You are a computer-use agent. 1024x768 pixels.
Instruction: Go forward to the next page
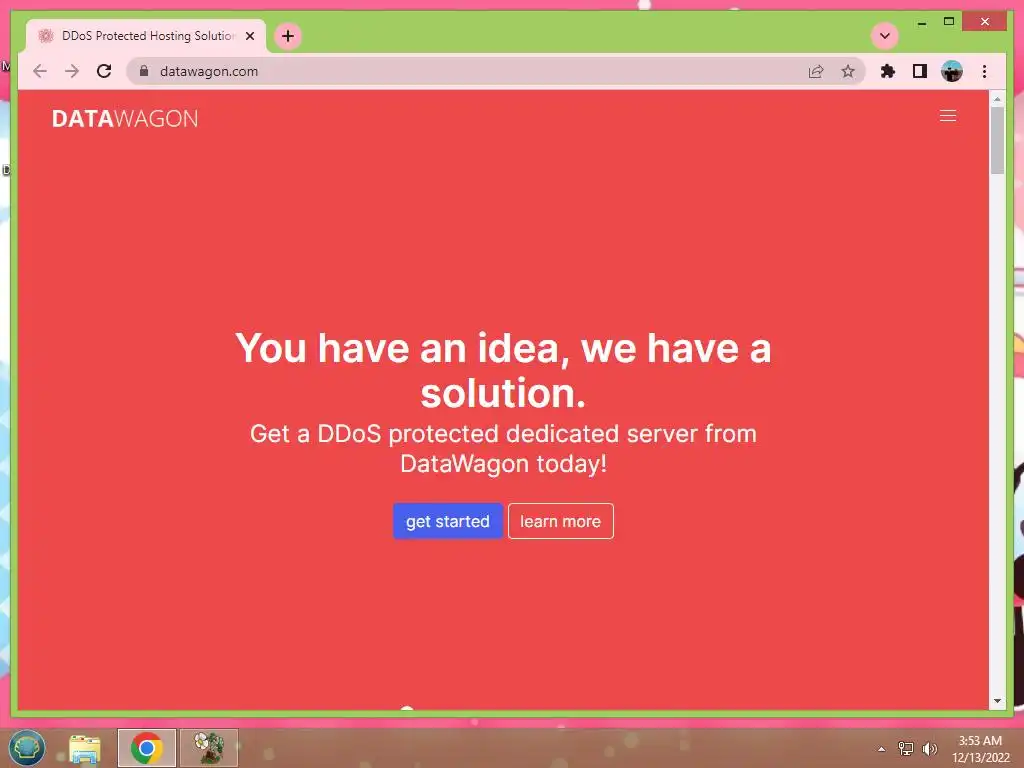point(72,71)
